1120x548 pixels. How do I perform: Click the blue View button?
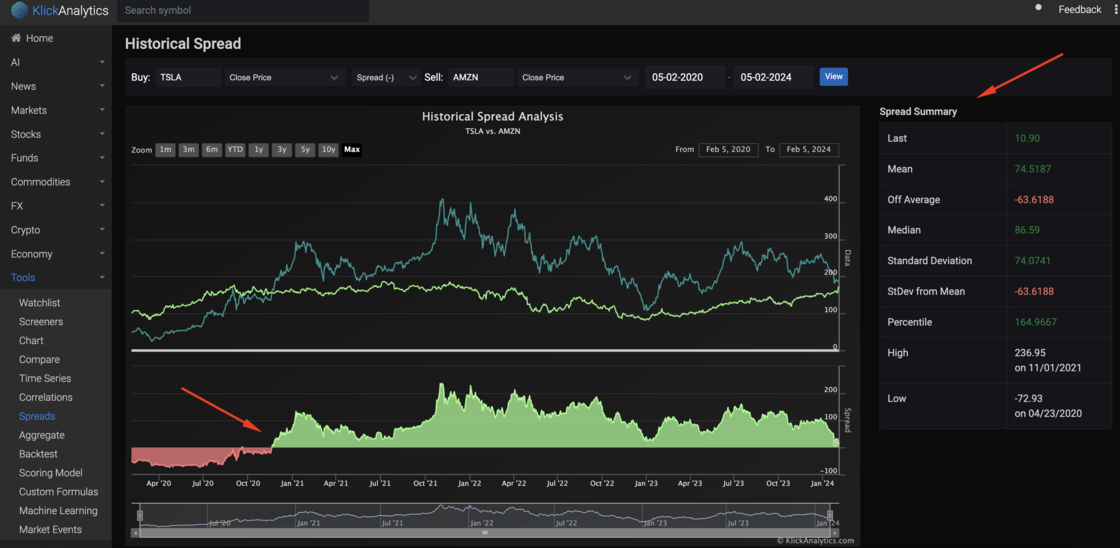tap(834, 76)
